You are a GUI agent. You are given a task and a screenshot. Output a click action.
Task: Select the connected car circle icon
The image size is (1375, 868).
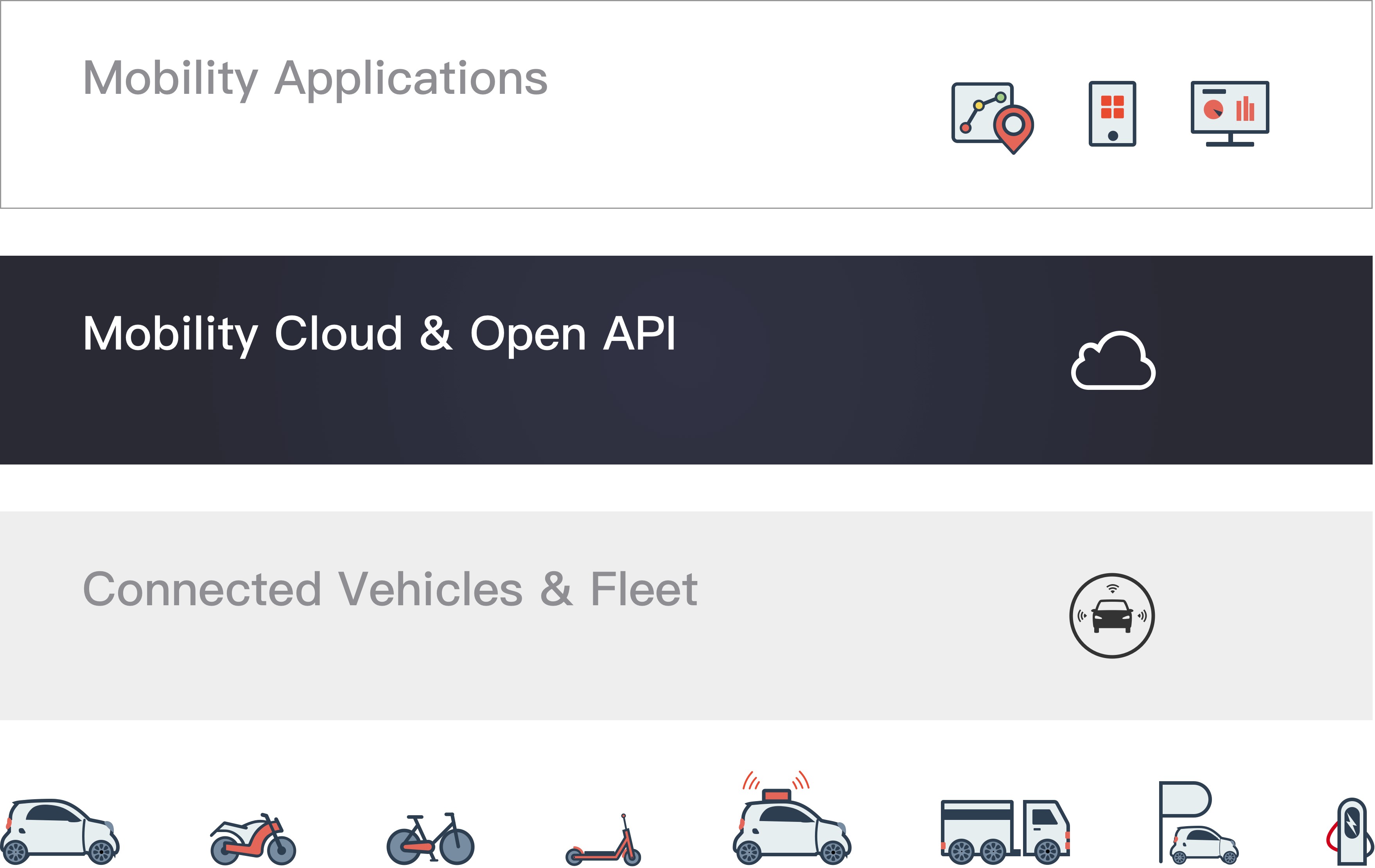(1112, 615)
